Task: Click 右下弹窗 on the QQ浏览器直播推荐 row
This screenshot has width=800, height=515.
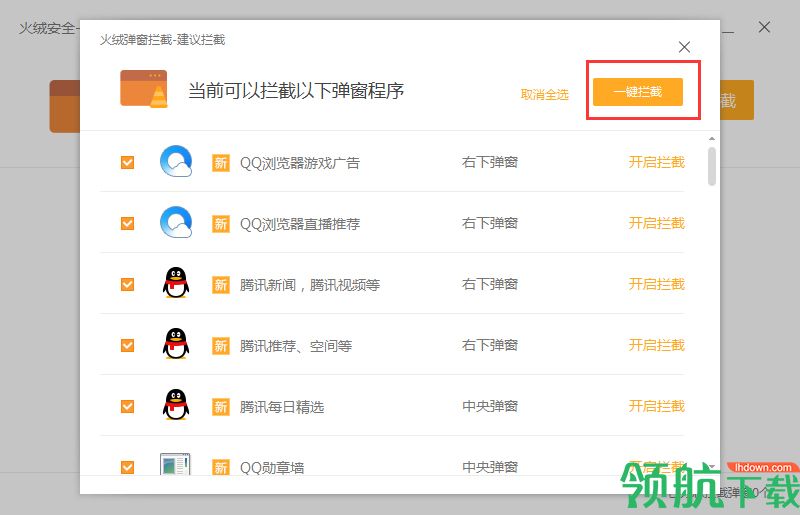Action: click(490, 223)
